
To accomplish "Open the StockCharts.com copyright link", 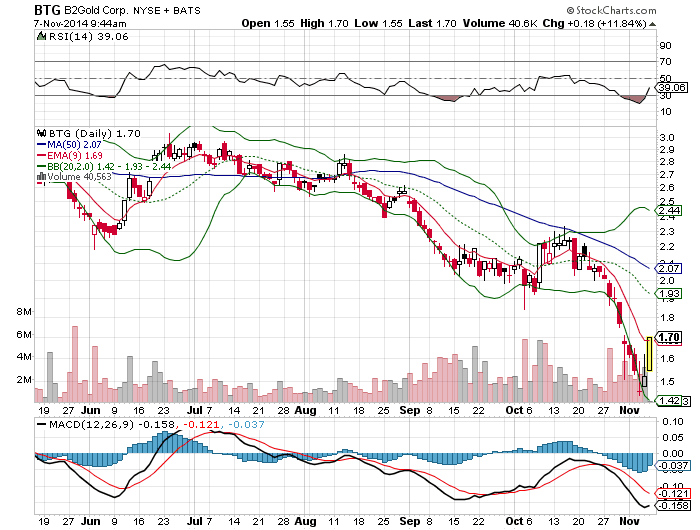I will (x=611, y=10).
